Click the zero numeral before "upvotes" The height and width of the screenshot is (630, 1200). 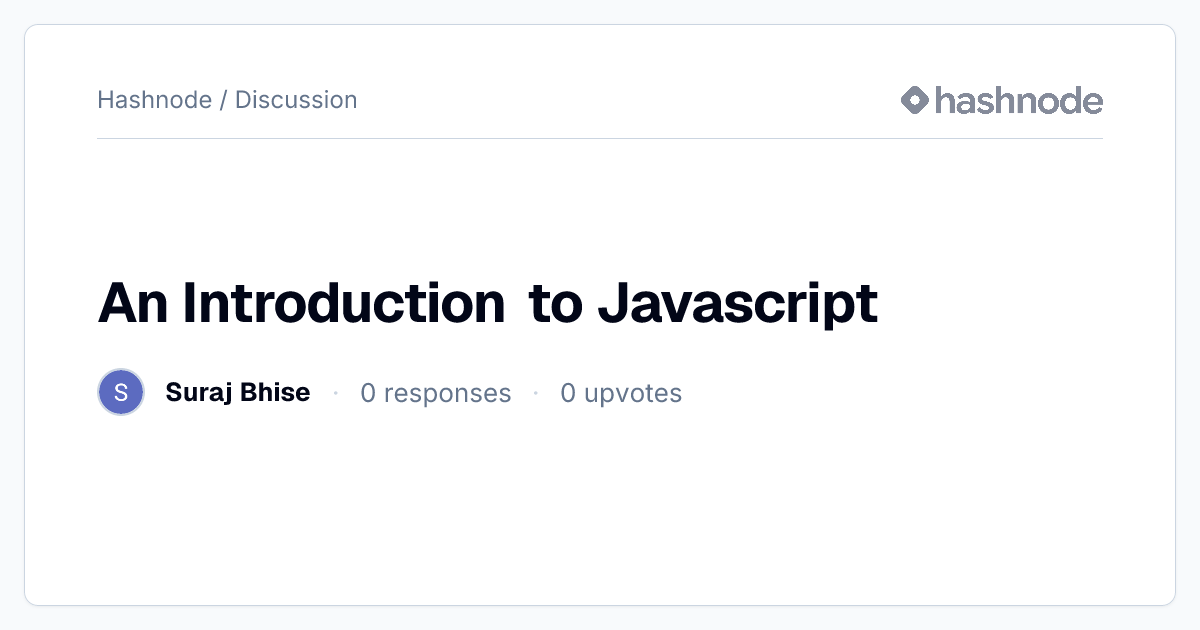(x=568, y=393)
